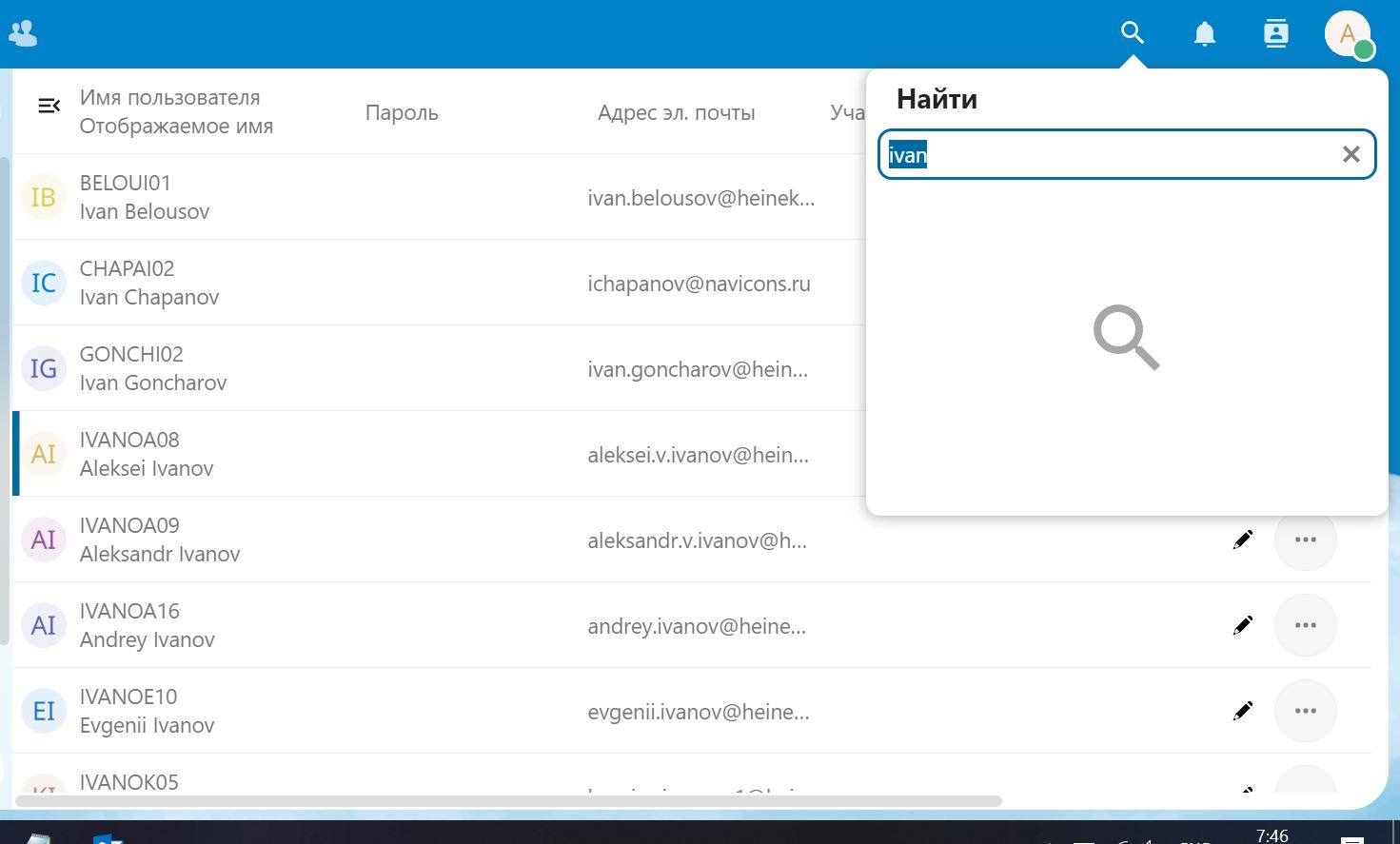Click the 'Пароль' column header

402,112
